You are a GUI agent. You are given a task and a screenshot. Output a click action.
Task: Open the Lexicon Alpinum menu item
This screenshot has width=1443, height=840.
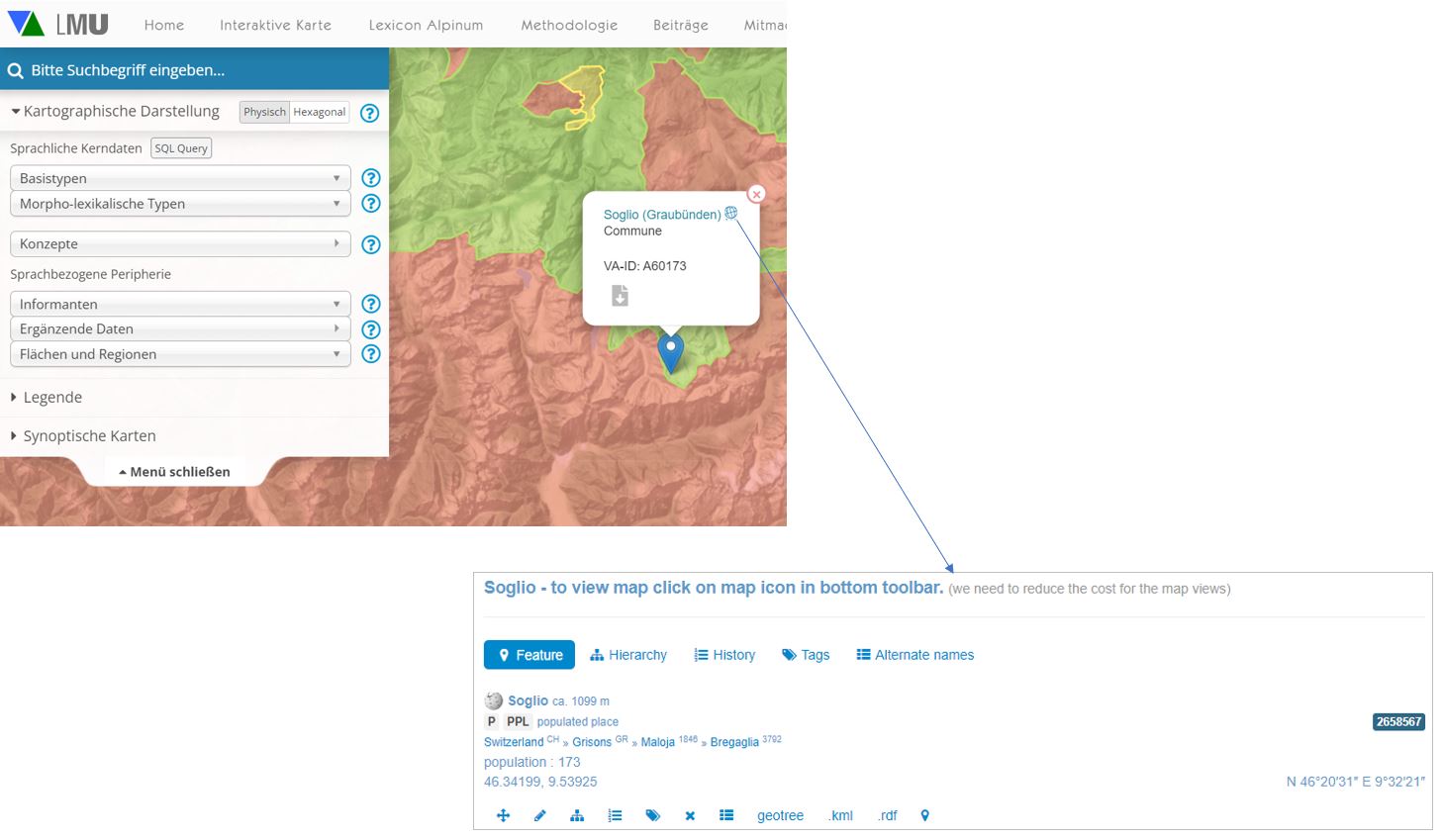[x=426, y=25]
